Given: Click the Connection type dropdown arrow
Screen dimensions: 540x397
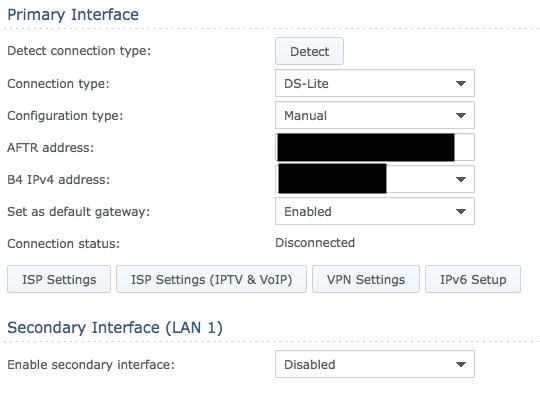Looking at the screenshot, I should click(x=461, y=83).
